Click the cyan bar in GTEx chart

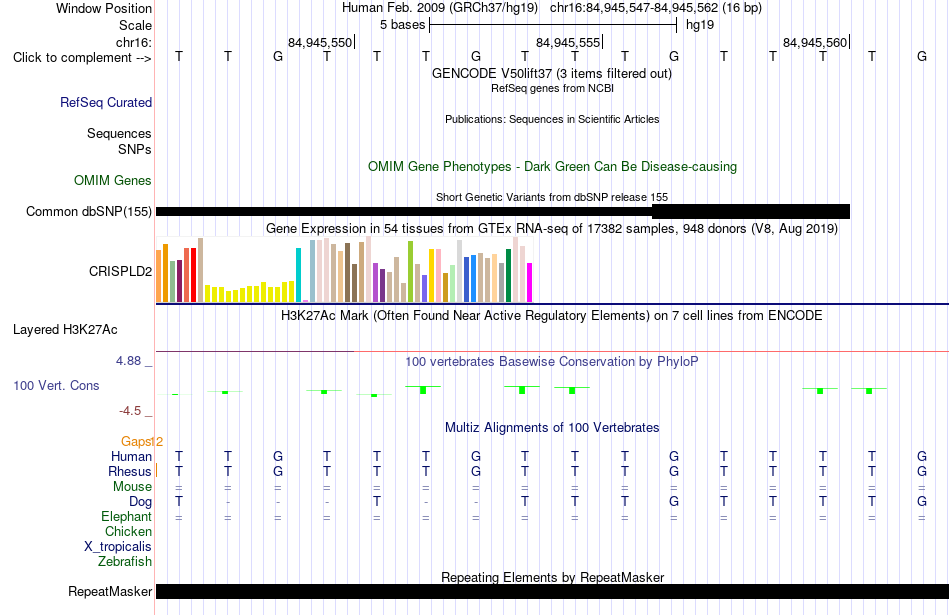coord(298,274)
